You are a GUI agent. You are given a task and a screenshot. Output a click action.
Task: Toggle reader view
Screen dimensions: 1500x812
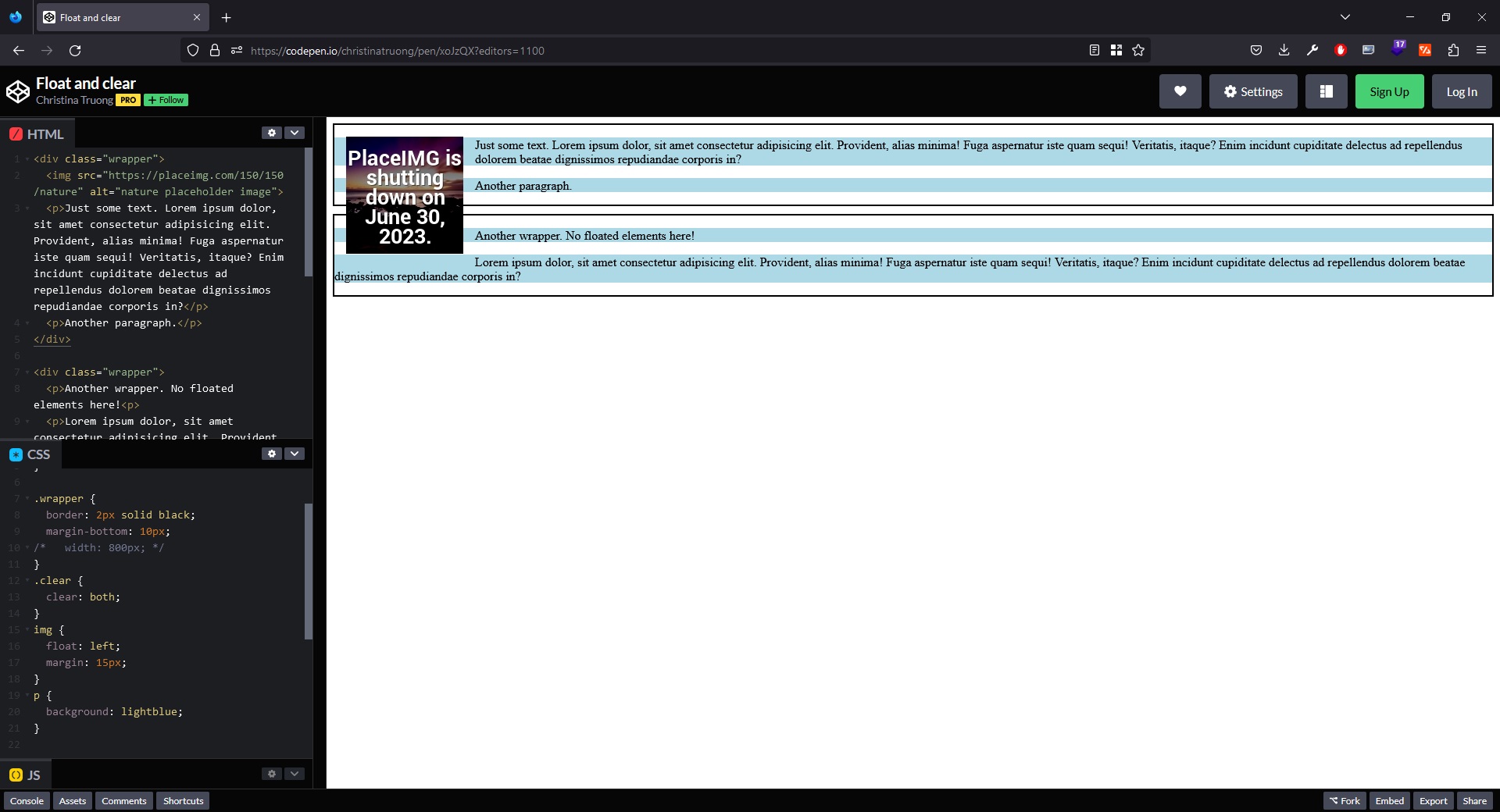[1095, 50]
